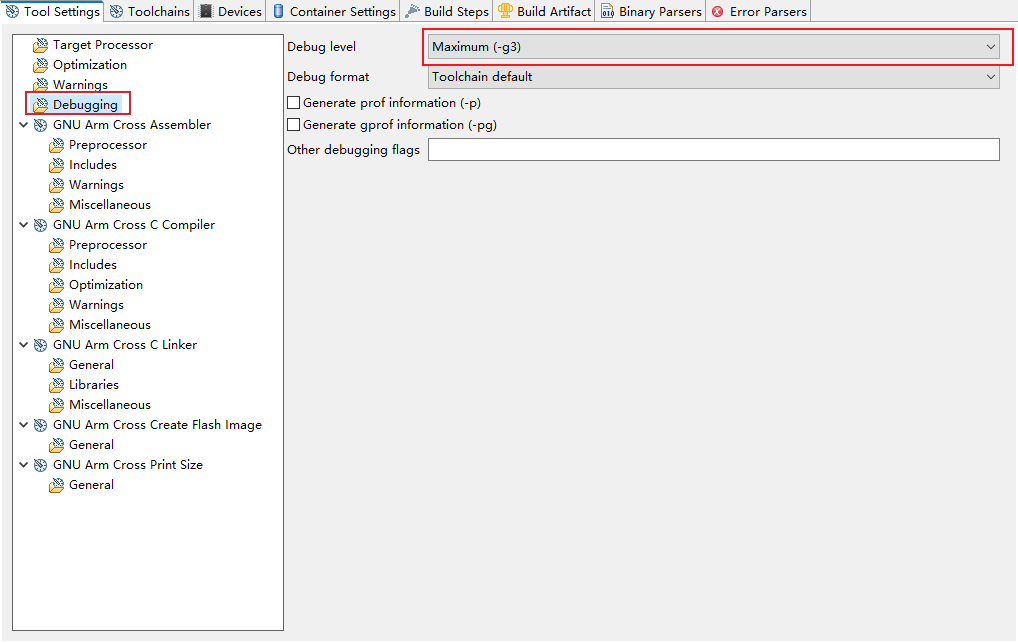1018x643 pixels.
Task: Select C Linker Miscellaneous tree item
Action: click(110, 405)
